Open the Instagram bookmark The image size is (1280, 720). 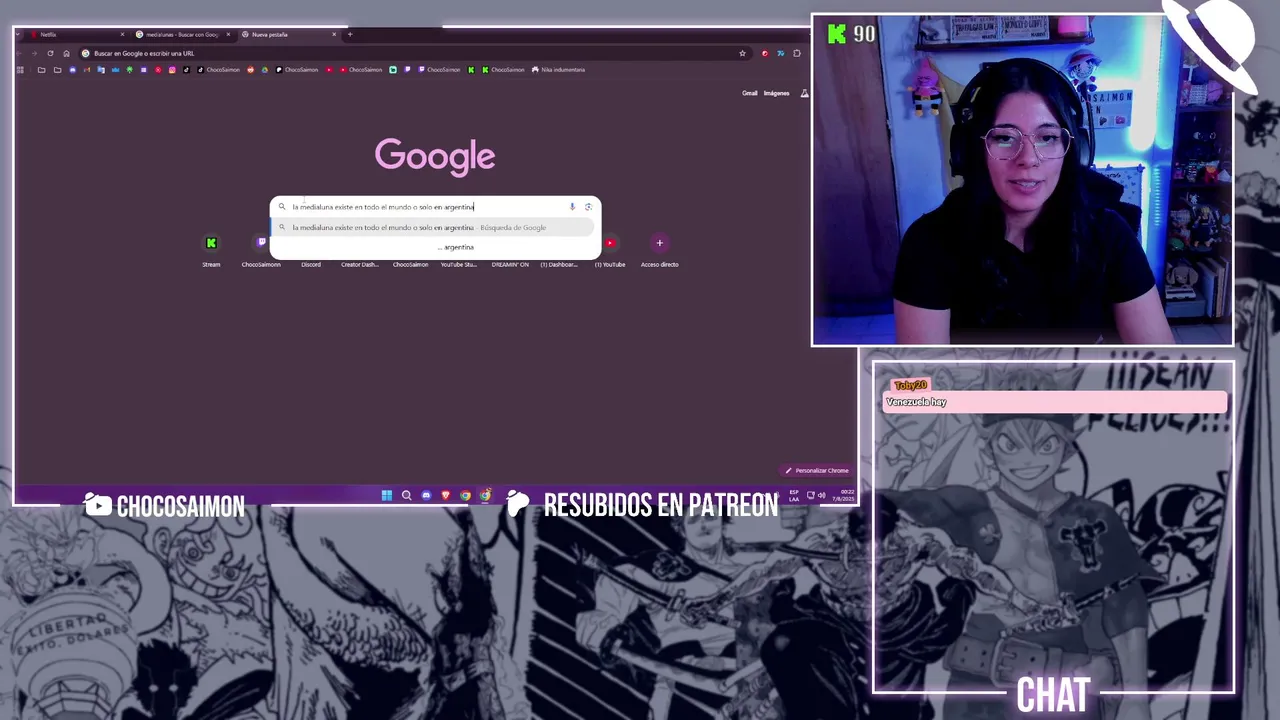tap(172, 69)
